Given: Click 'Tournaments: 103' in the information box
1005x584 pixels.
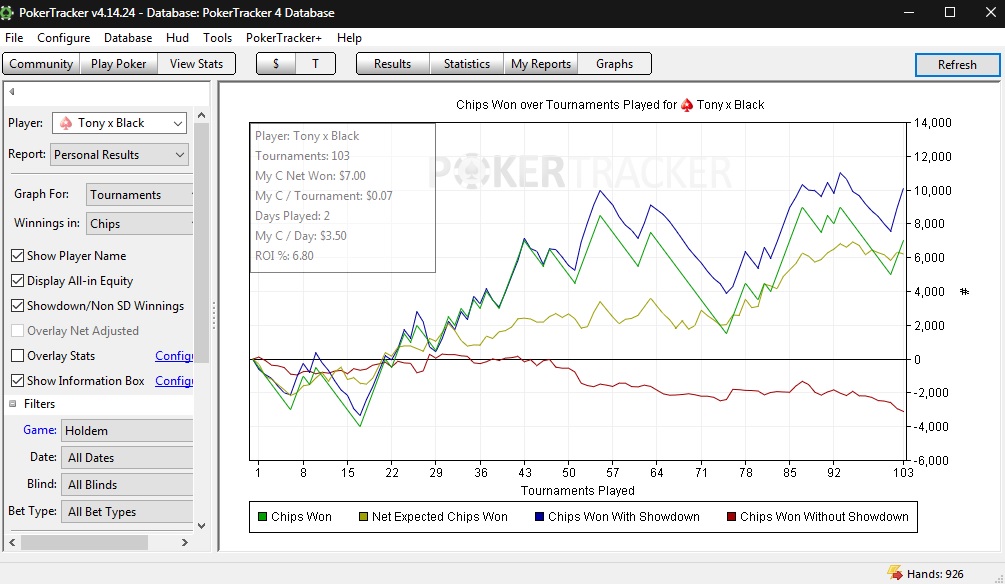Looking at the screenshot, I should (x=303, y=156).
